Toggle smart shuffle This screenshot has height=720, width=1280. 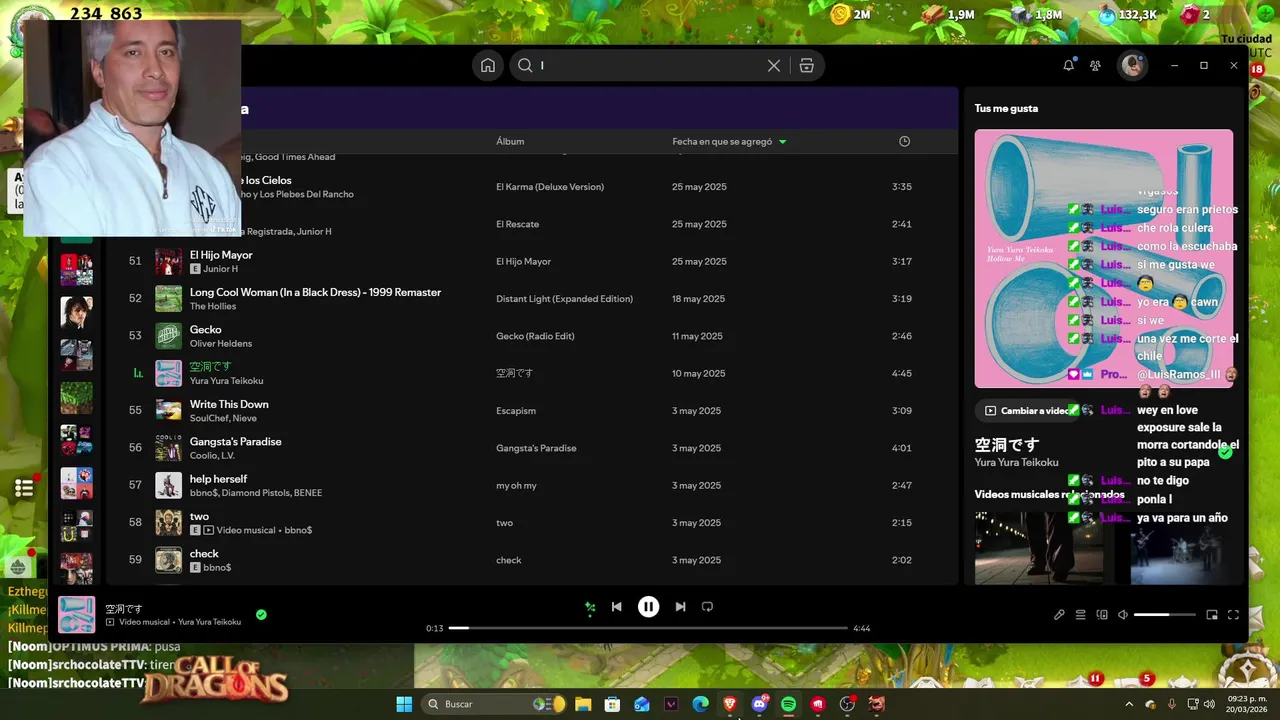590,607
